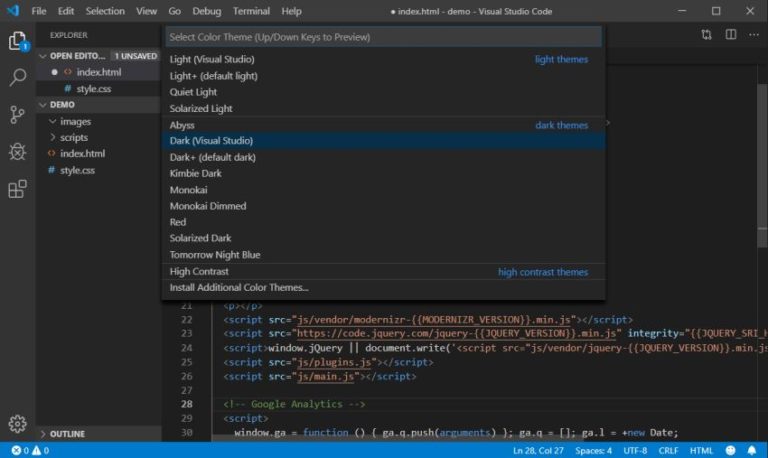This screenshot has width=768, height=458.
Task: Click the unsaved dot beside index.html
Action: tap(54, 72)
